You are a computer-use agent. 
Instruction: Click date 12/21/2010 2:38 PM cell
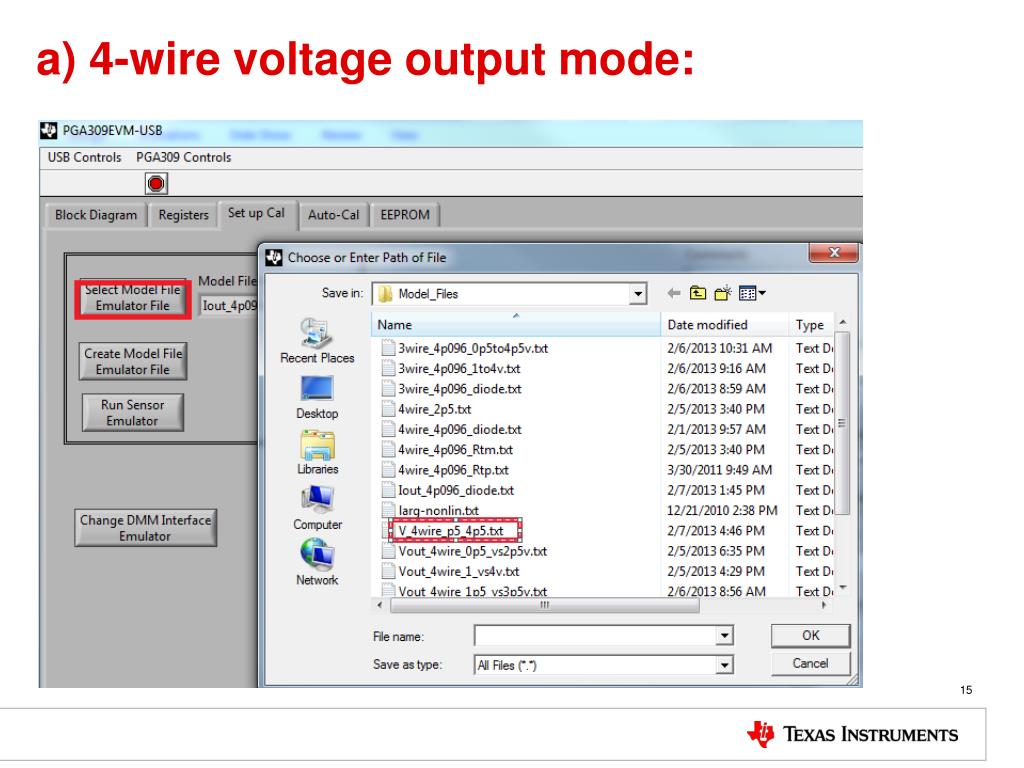pyautogui.click(x=722, y=510)
